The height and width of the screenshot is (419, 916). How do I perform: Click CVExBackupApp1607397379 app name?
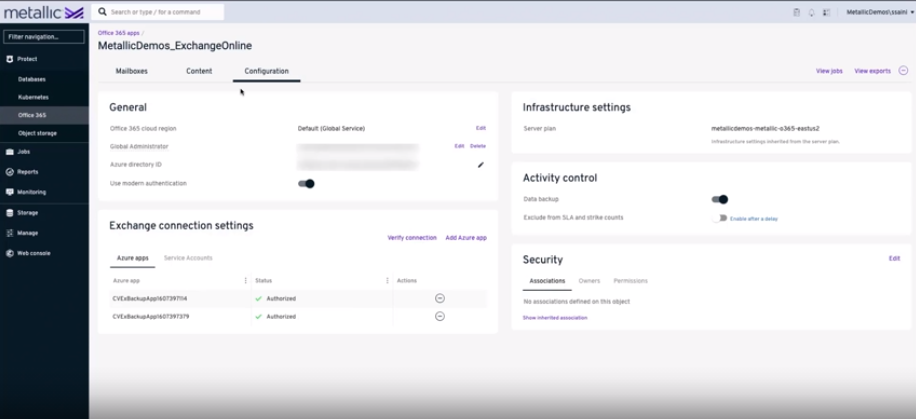151,317
